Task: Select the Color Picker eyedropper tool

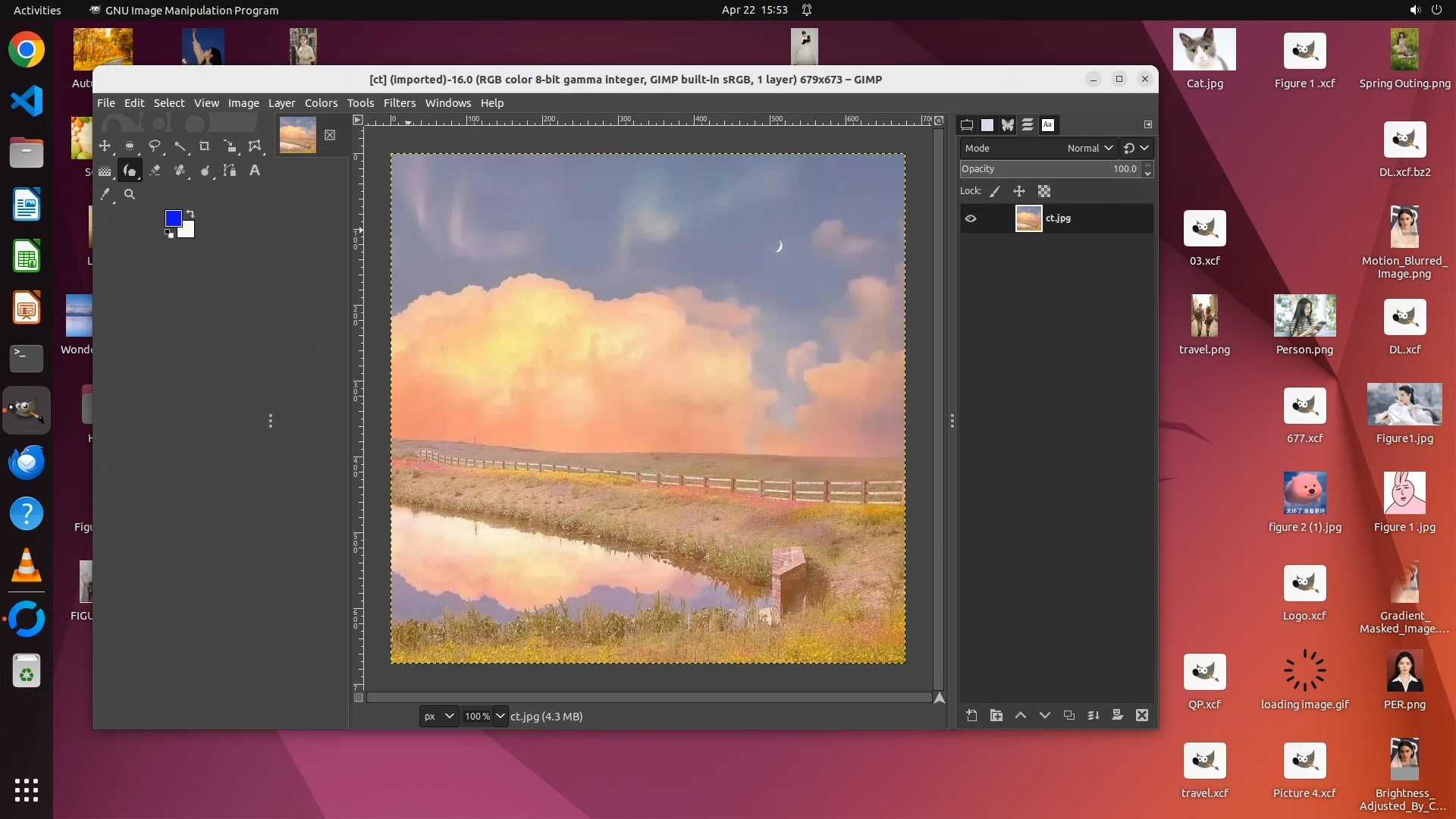Action: tap(105, 194)
